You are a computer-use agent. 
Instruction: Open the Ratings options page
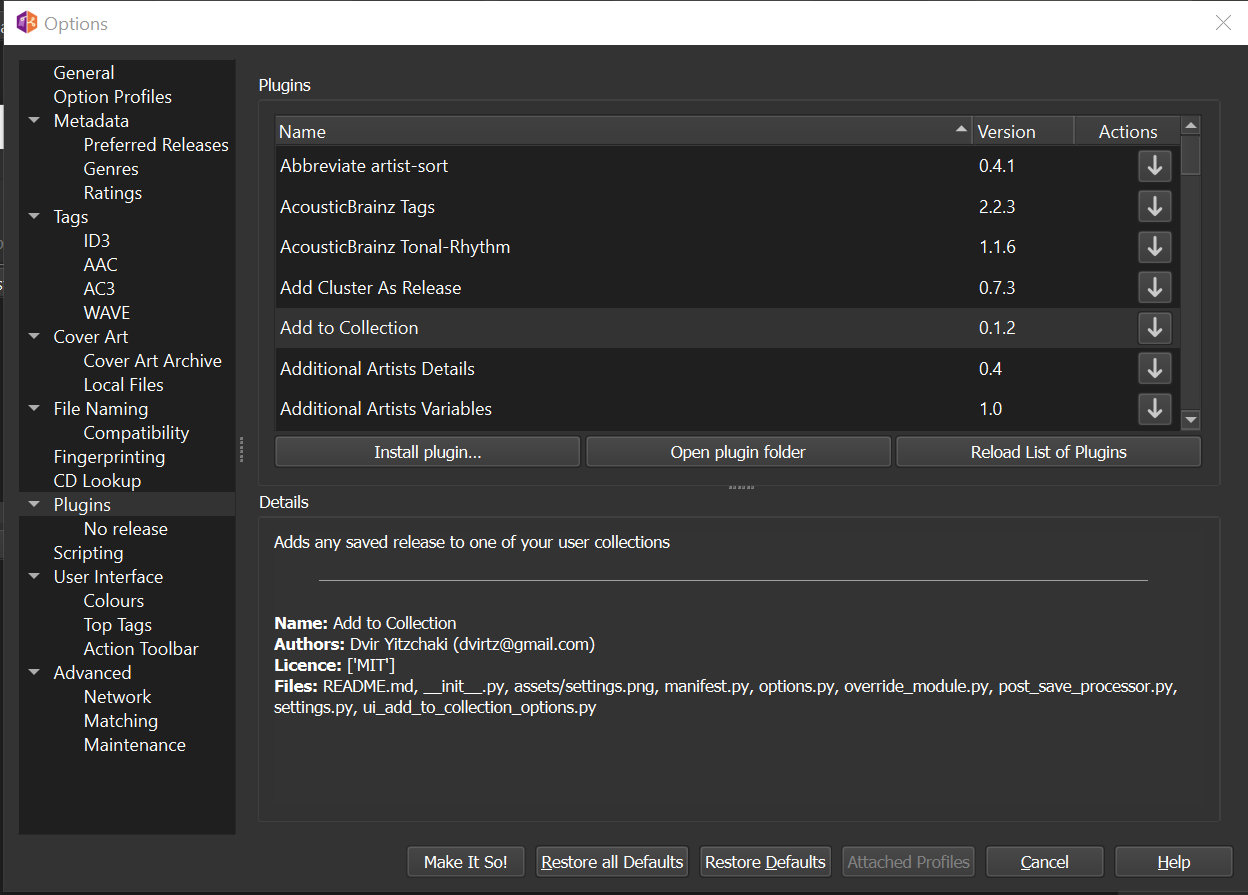[x=113, y=193]
